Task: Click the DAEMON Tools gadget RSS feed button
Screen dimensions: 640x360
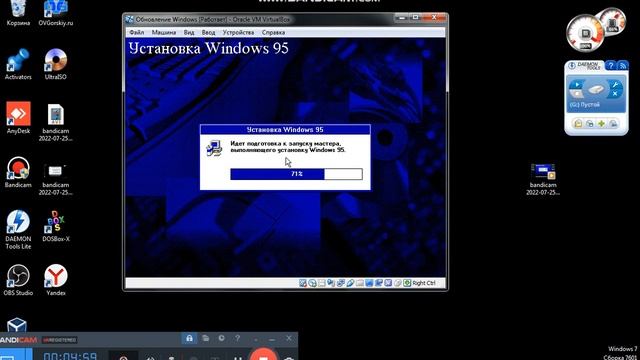Action: click(623, 65)
